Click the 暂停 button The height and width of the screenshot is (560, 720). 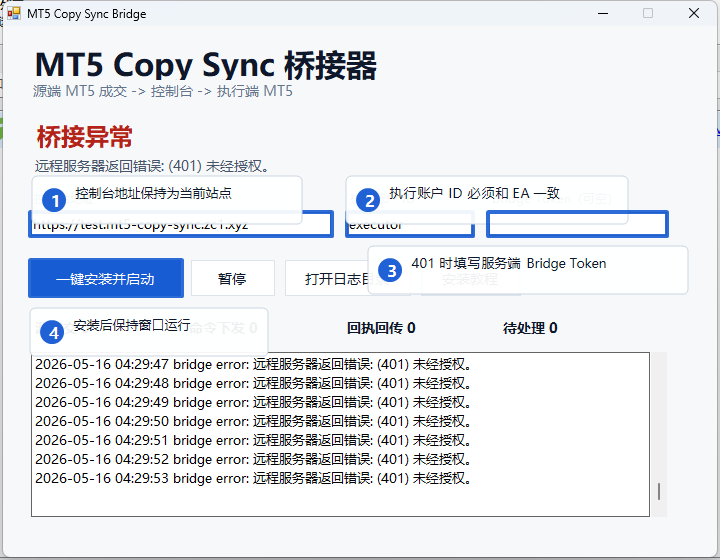[232, 278]
